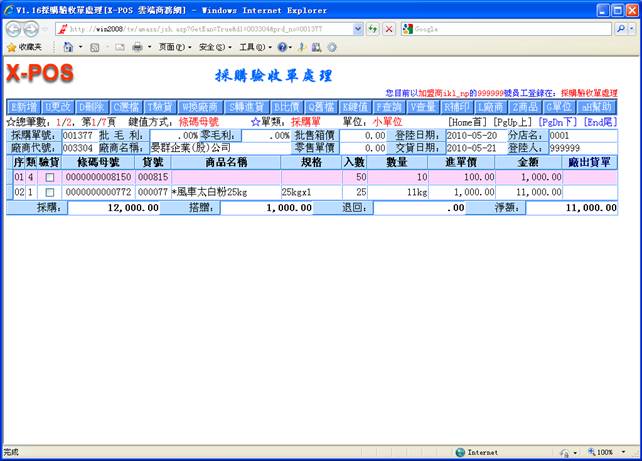Click the Home icon in command bar
The image size is (642, 461).
(68, 47)
